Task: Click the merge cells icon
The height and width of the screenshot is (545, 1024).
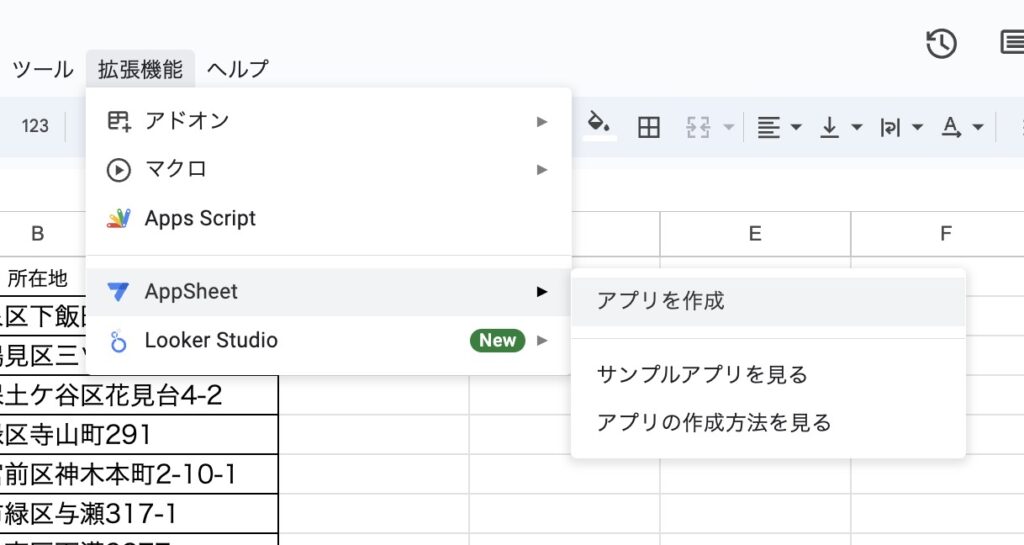Action: point(698,127)
